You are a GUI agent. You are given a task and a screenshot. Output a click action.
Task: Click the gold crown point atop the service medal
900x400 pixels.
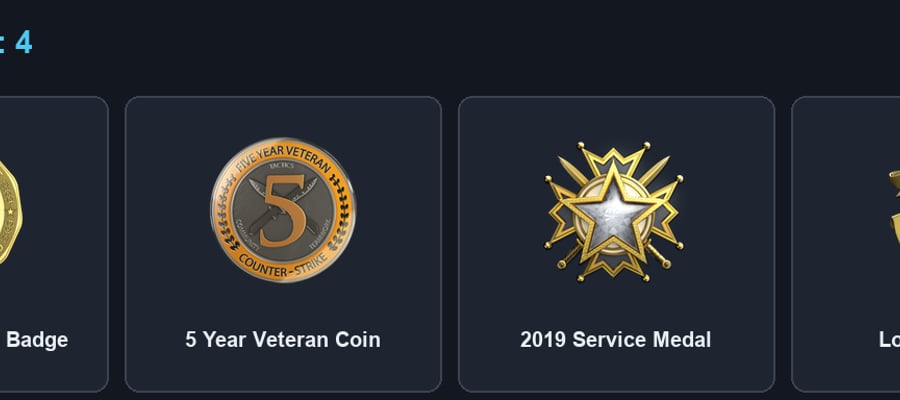[614, 154]
